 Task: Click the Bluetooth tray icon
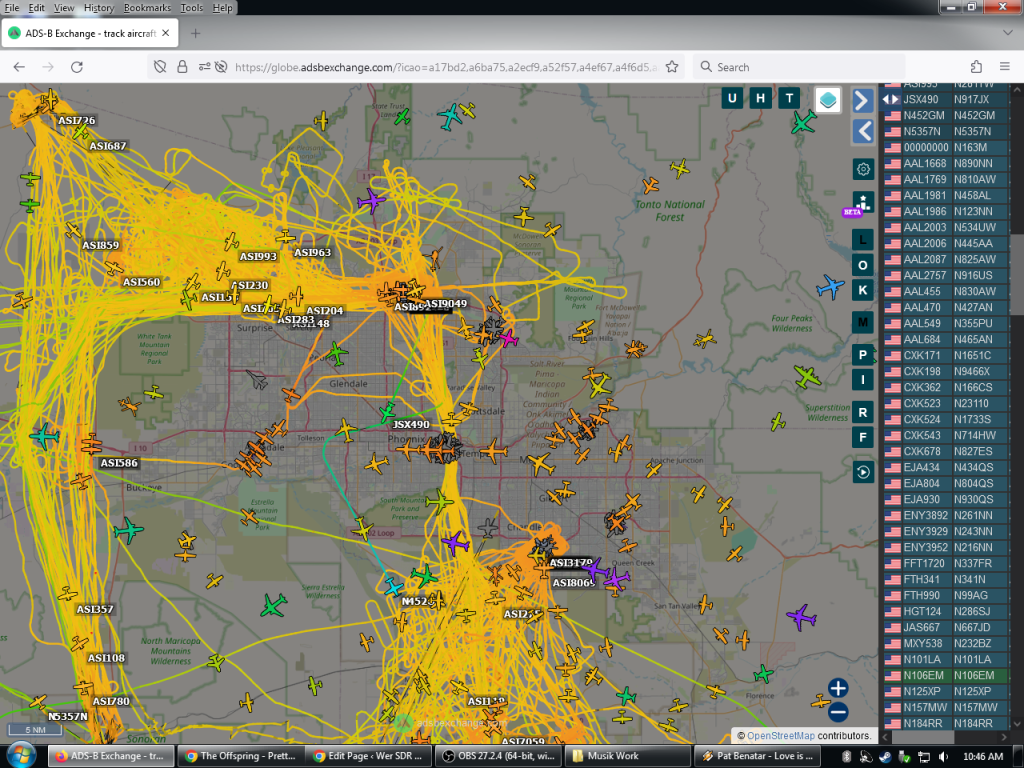pyautogui.click(x=846, y=756)
